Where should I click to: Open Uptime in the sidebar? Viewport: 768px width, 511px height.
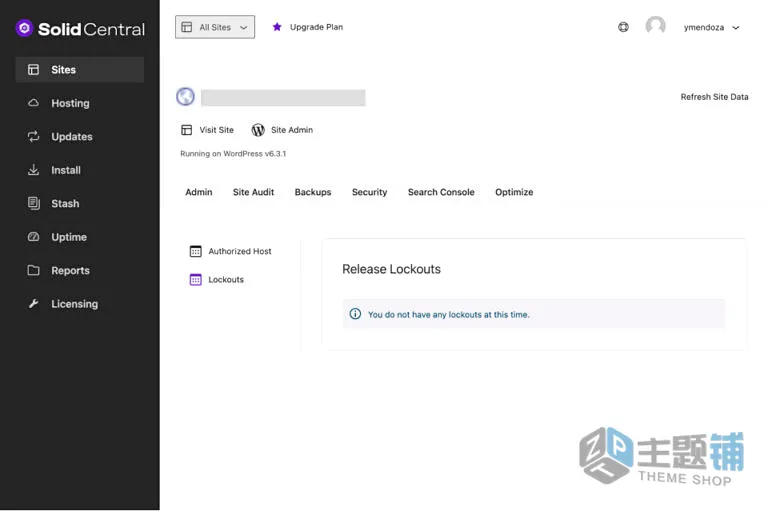[80, 237]
